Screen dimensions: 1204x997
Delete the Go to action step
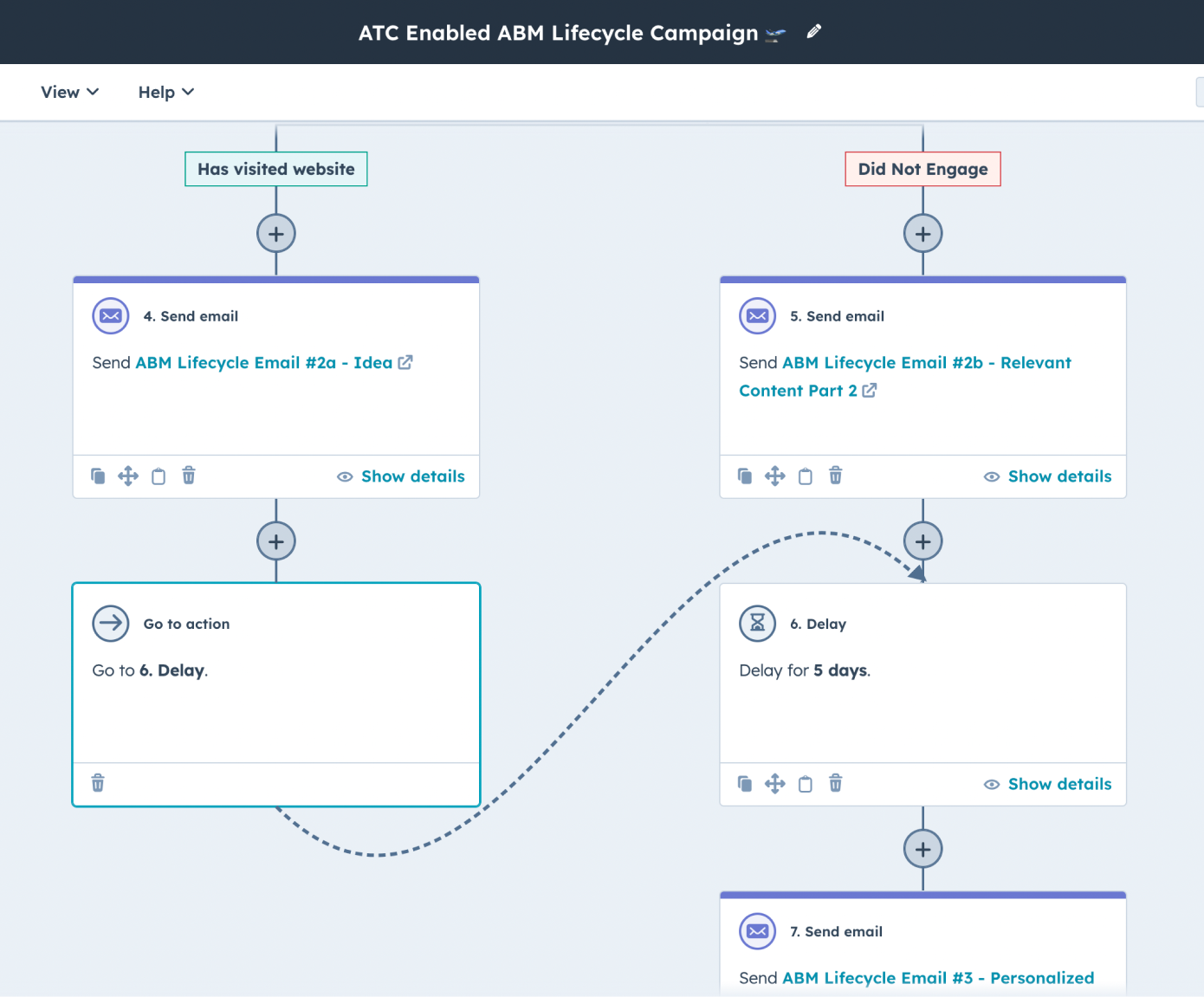pyautogui.click(x=98, y=782)
